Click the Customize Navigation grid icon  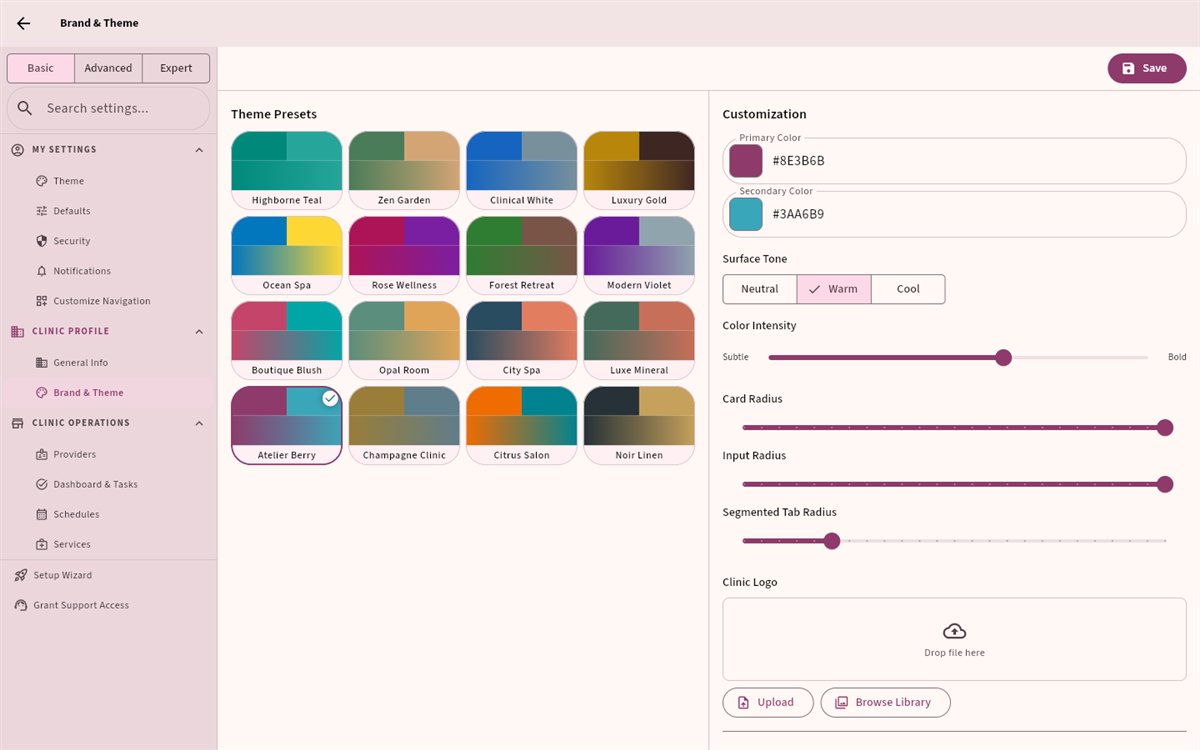(42, 301)
